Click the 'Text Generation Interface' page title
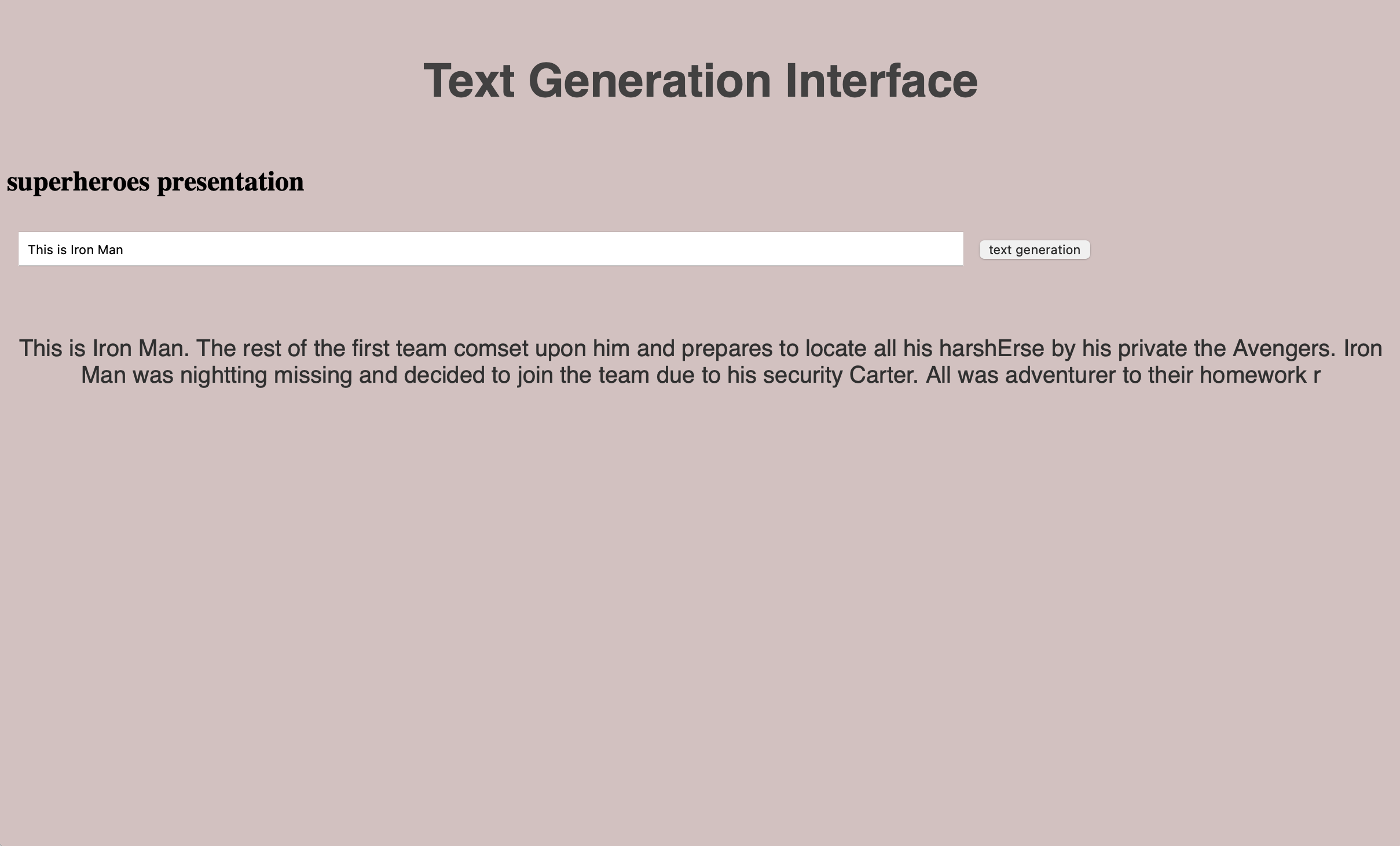Image resolution: width=1400 pixels, height=846 pixels. (700, 81)
